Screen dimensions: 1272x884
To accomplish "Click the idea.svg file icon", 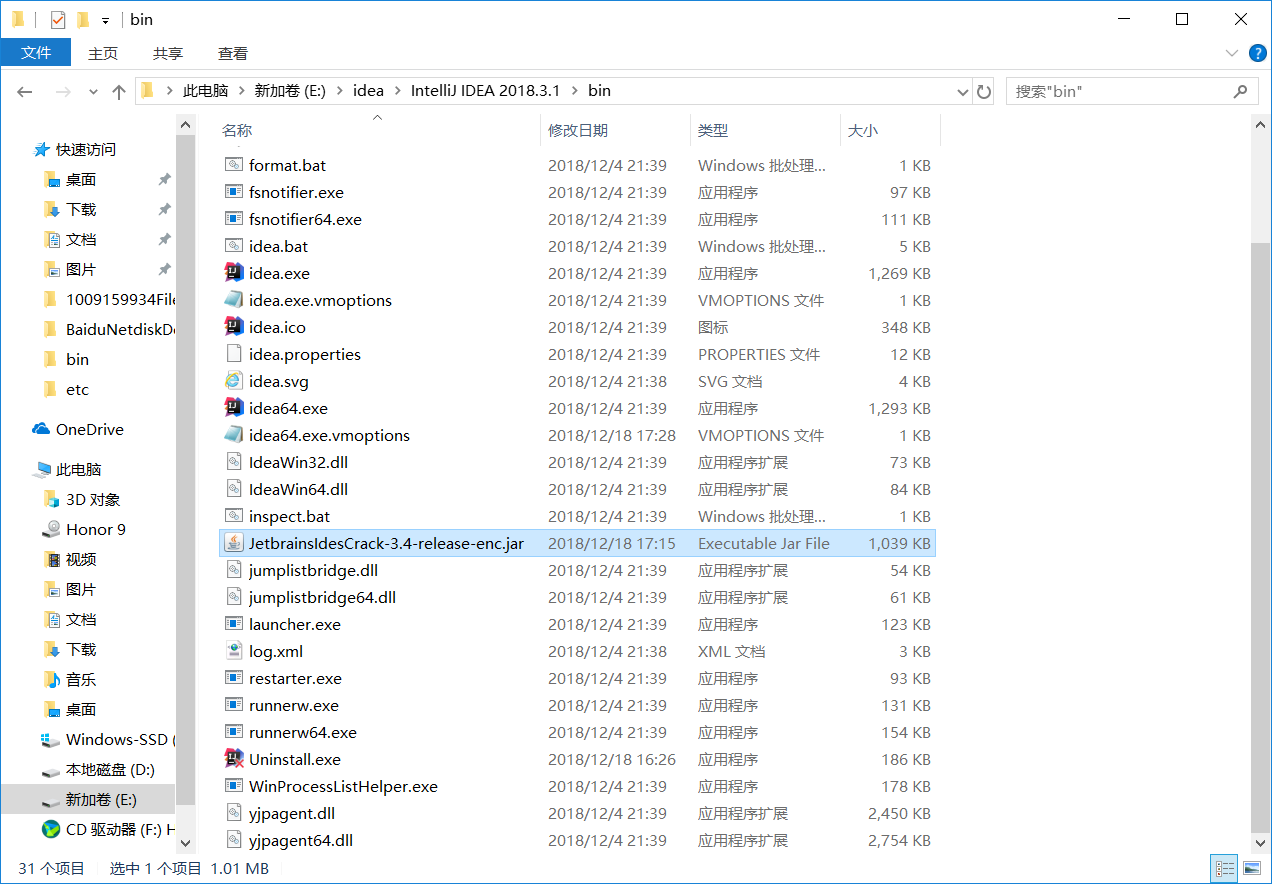I will tap(234, 381).
